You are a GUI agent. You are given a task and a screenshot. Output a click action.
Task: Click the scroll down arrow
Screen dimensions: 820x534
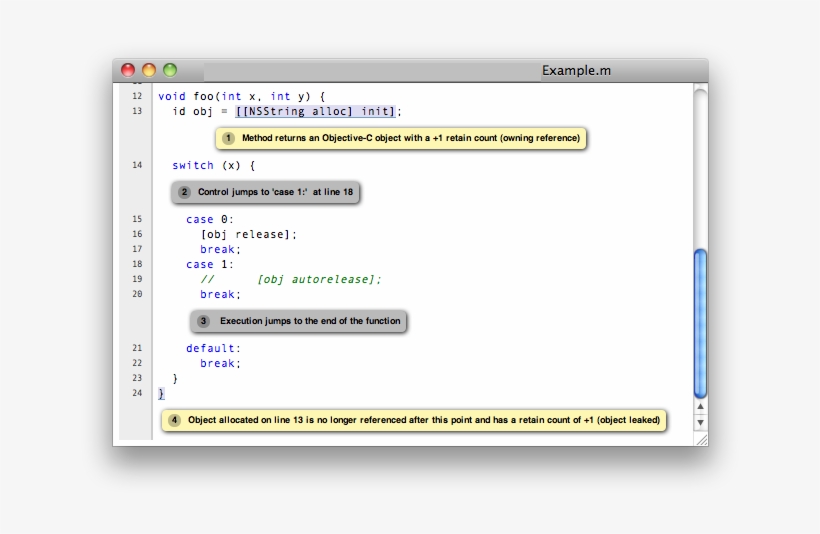tap(700, 423)
